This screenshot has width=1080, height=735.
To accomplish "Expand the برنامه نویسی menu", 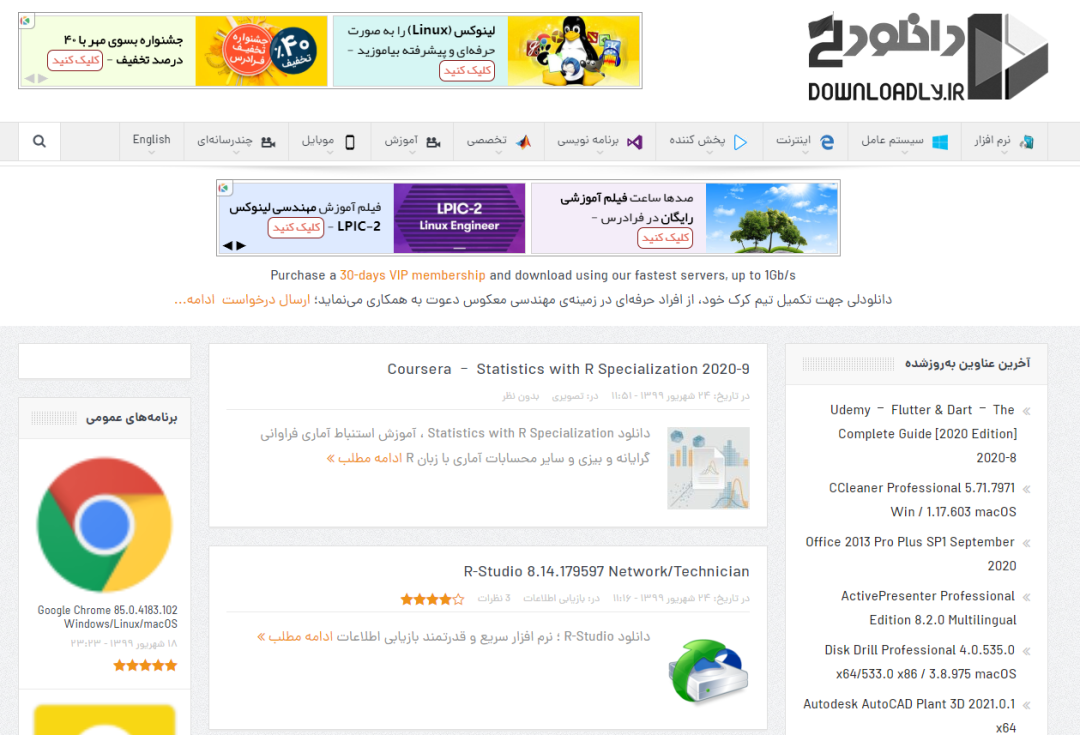I will click(599, 141).
